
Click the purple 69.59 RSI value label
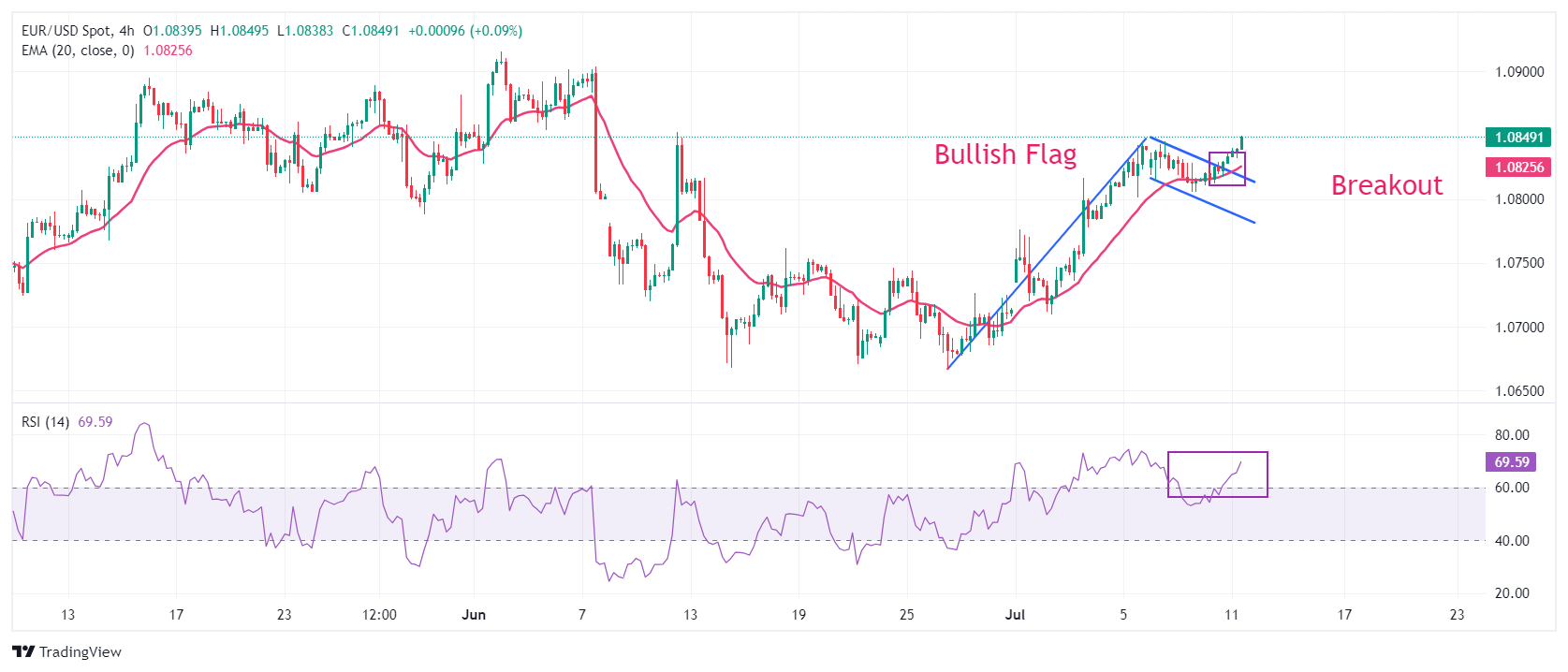click(x=1511, y=462)
